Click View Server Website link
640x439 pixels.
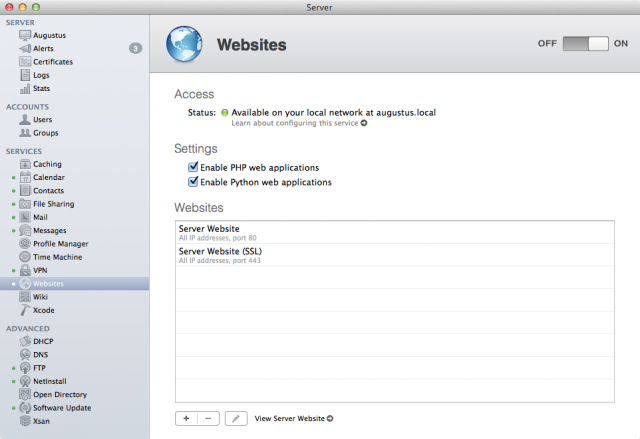tap(294, 419)
